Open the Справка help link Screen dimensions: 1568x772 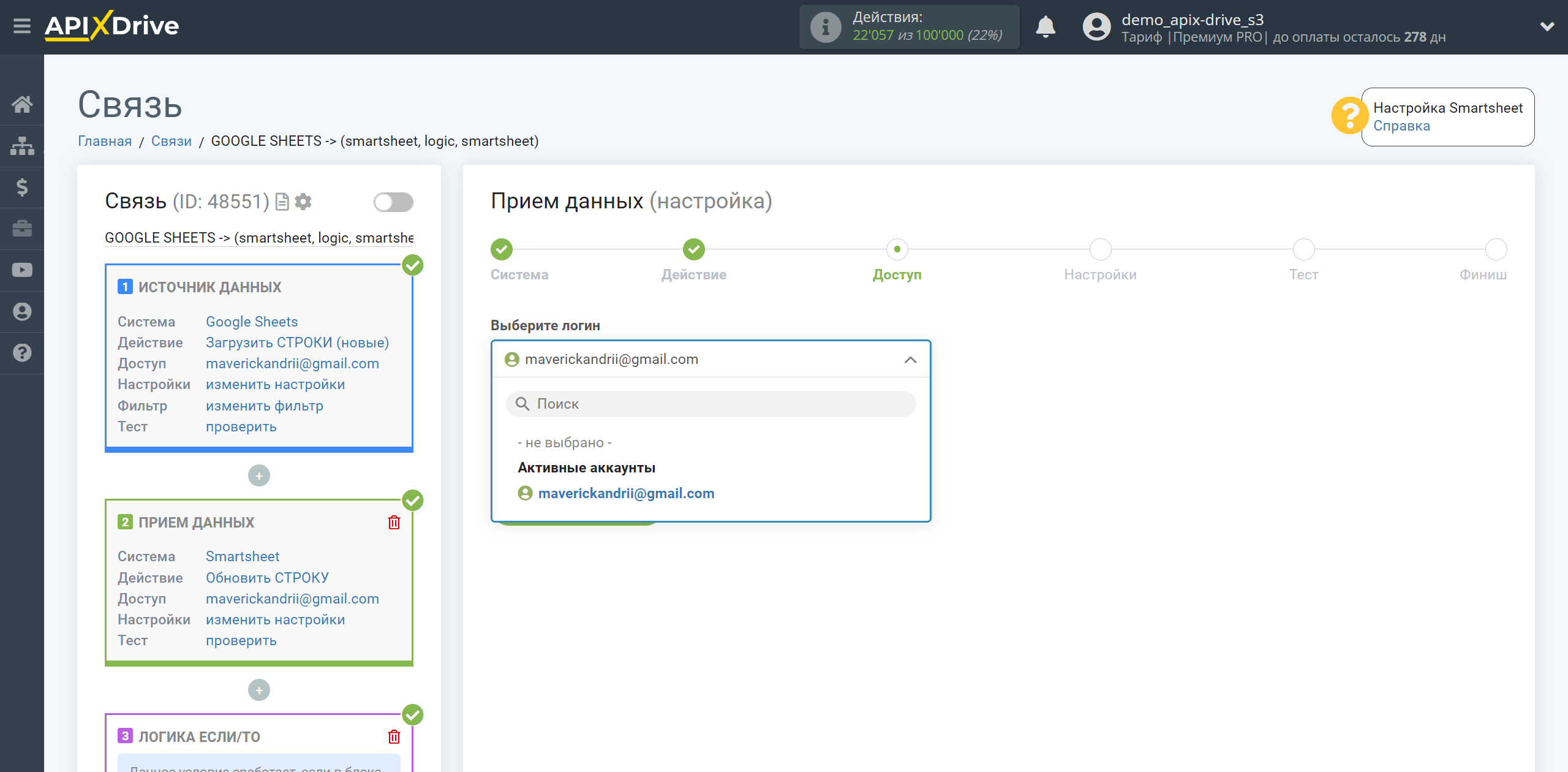(x=1401, y=126)
